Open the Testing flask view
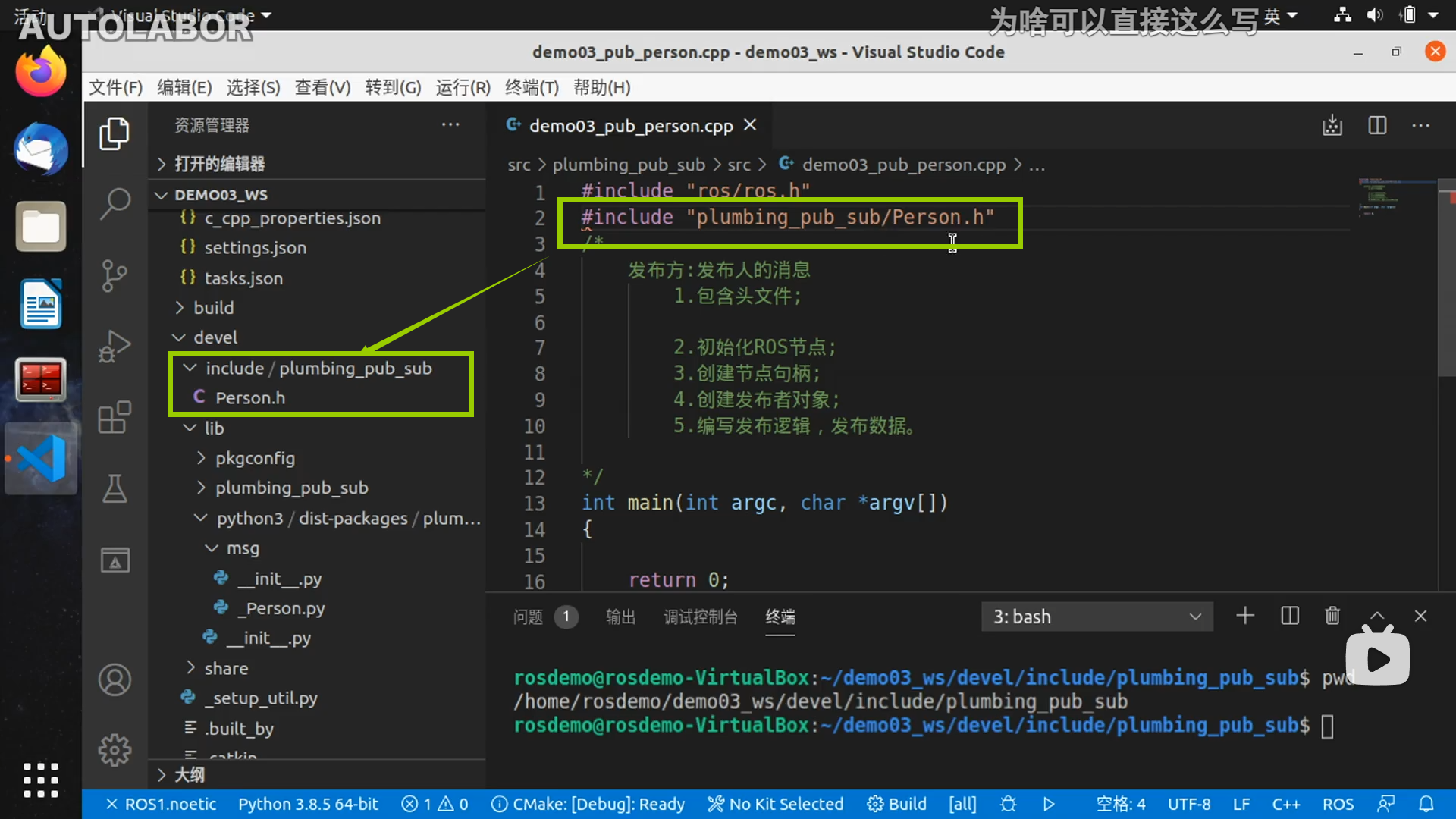Image resolution: width=1456 pixels, height=819 pixels. click(x=115, y=489)
